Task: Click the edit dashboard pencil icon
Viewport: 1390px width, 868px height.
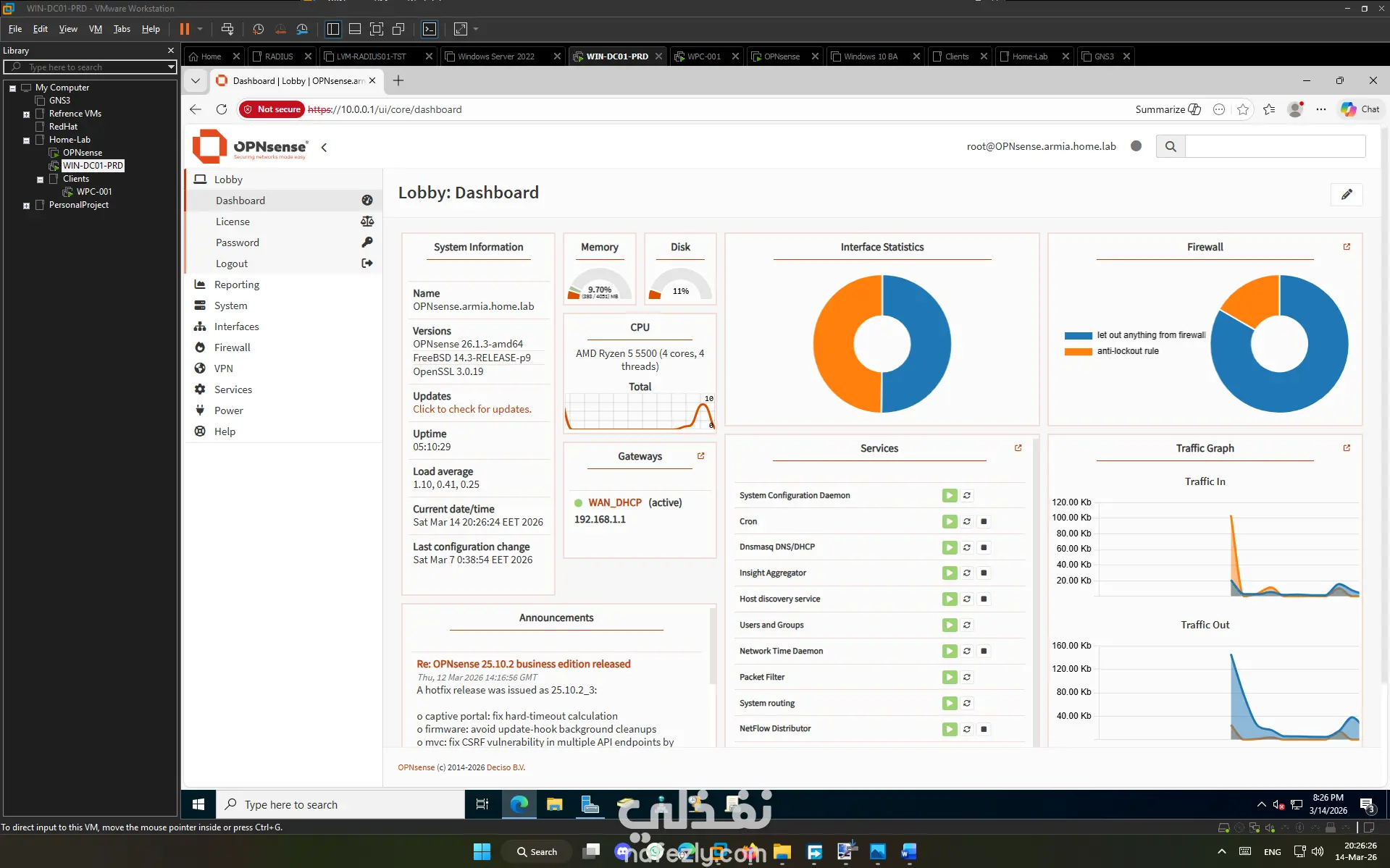Action: (x=1347, y=194)
